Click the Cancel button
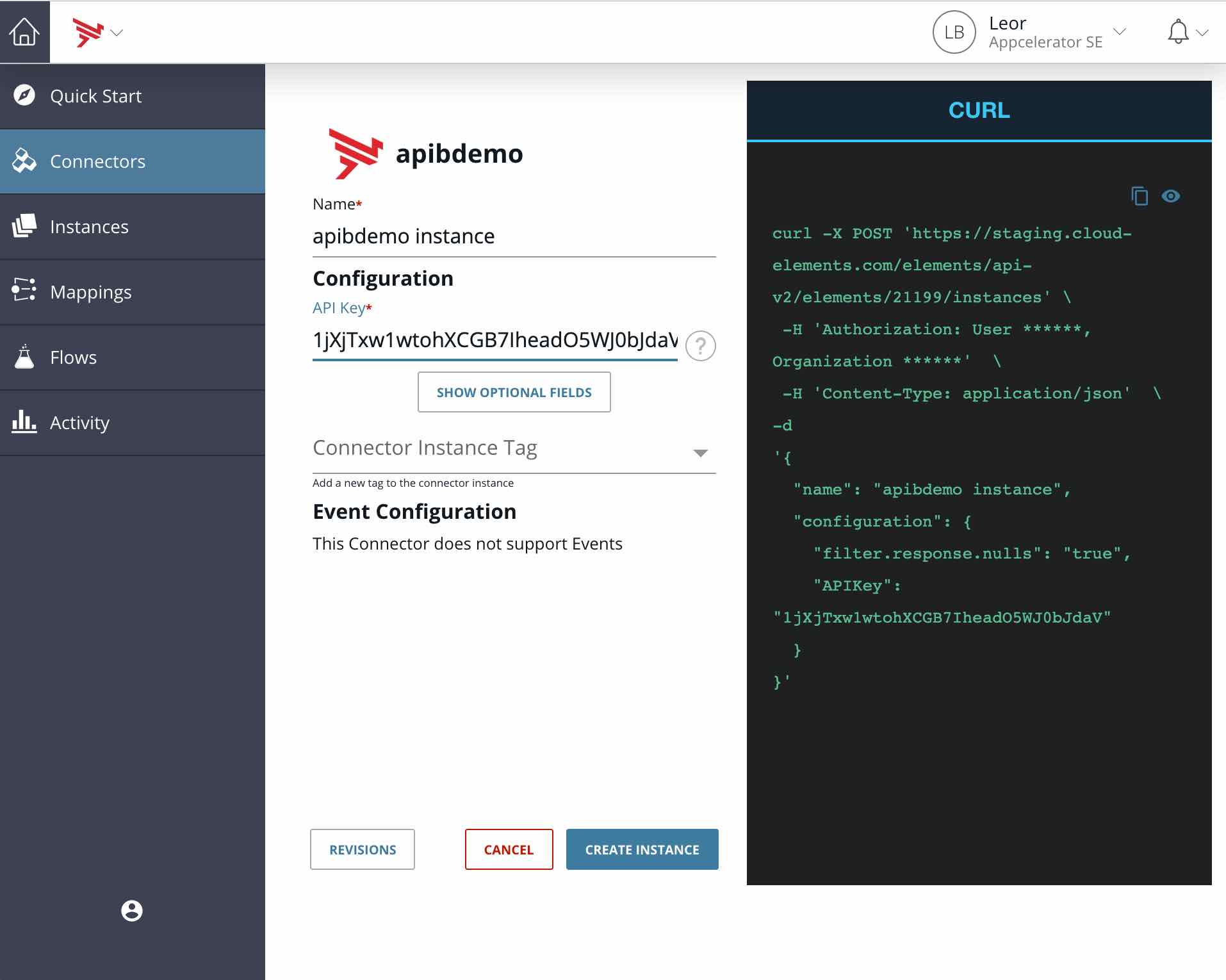The height and width of the screenshot is (980, 1226). pos(509,849)
